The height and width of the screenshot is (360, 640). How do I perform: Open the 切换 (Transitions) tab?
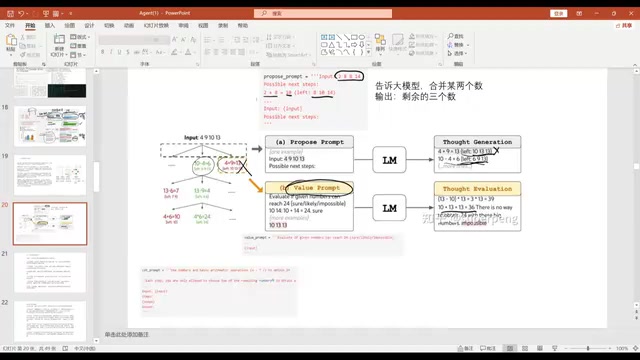pos(109,25)
